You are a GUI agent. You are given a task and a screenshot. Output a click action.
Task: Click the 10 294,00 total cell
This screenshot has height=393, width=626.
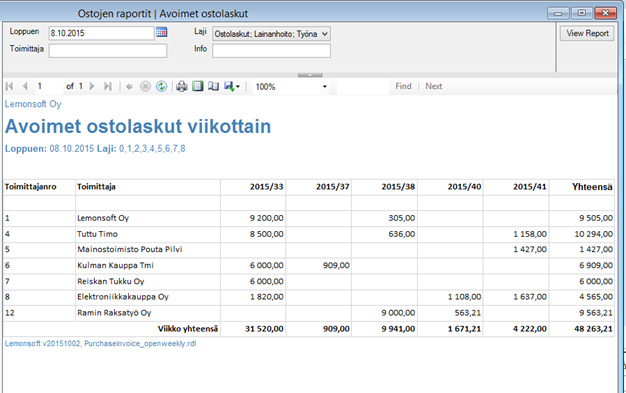[x=594, y=234]
